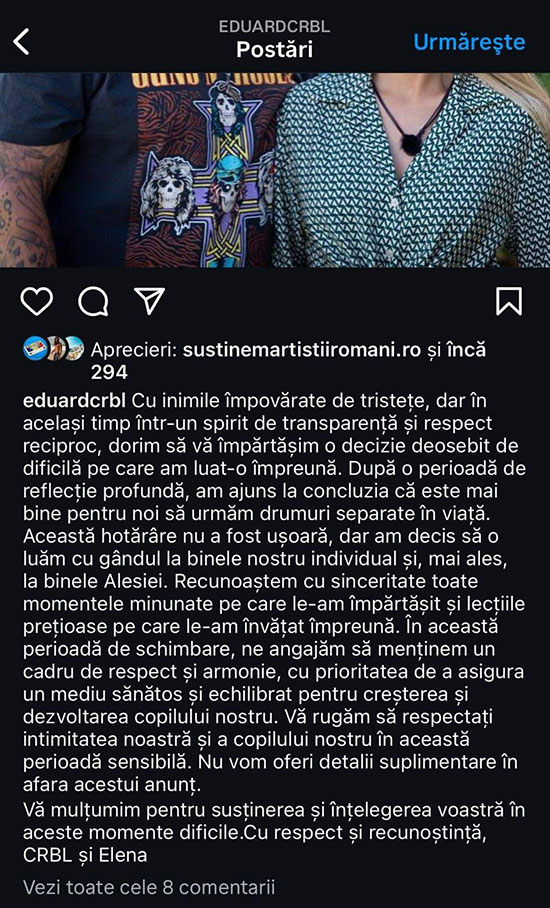This screenshot has height=908, width=550.
Task: Tap the third liker avatar
Action: (x=75, y=348)
